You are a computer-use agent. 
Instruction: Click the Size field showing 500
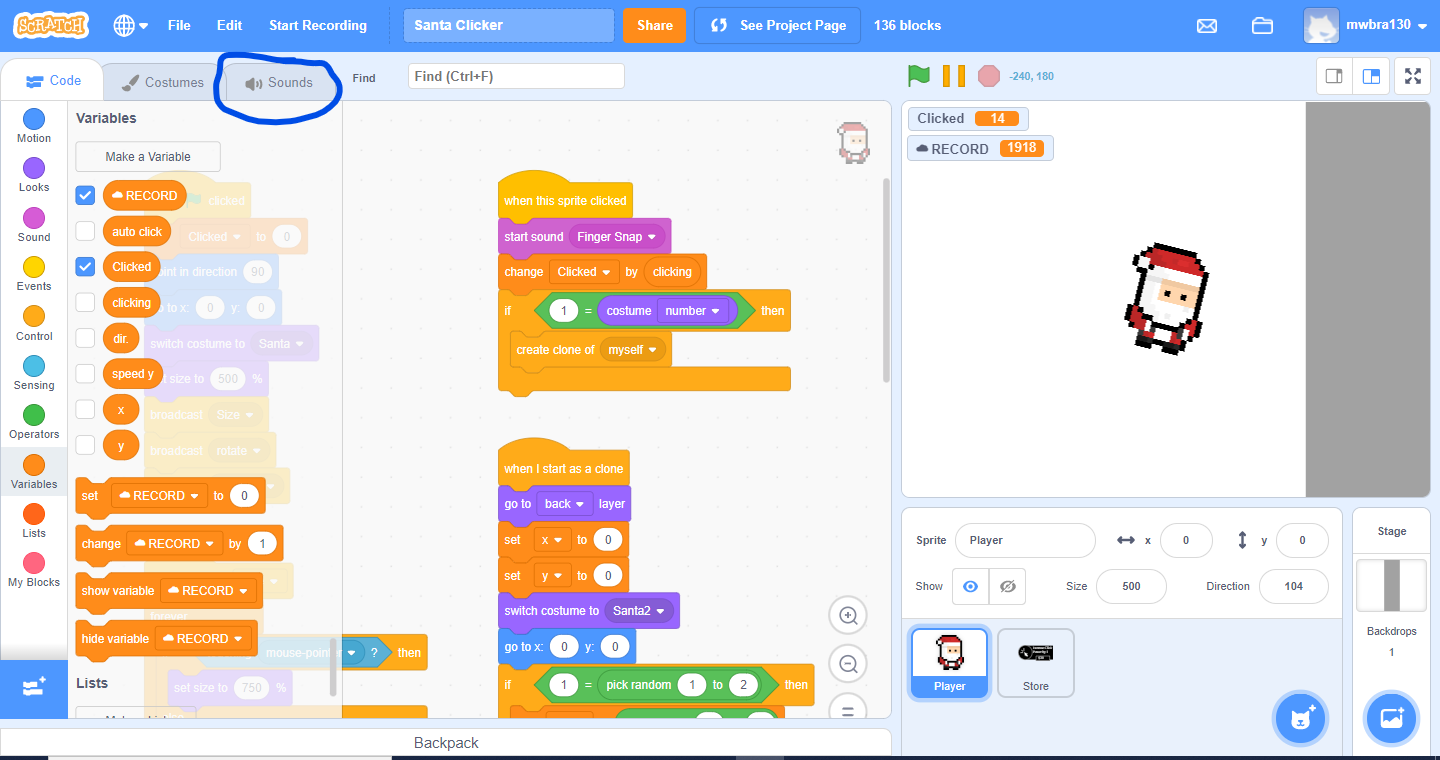(1132, 586)
